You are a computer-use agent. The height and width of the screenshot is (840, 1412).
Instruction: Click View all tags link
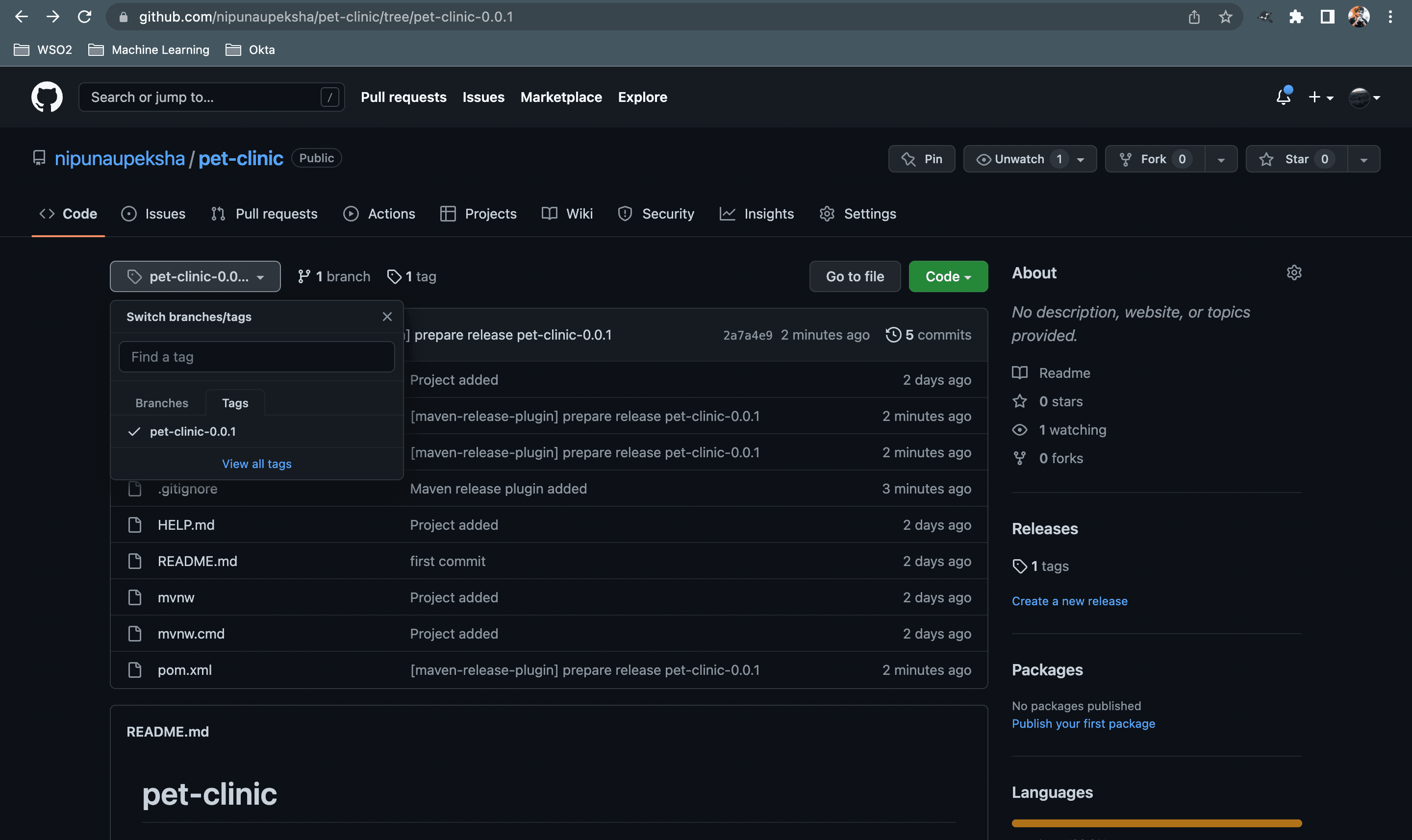pyautogui.click(x=256, y=464)
